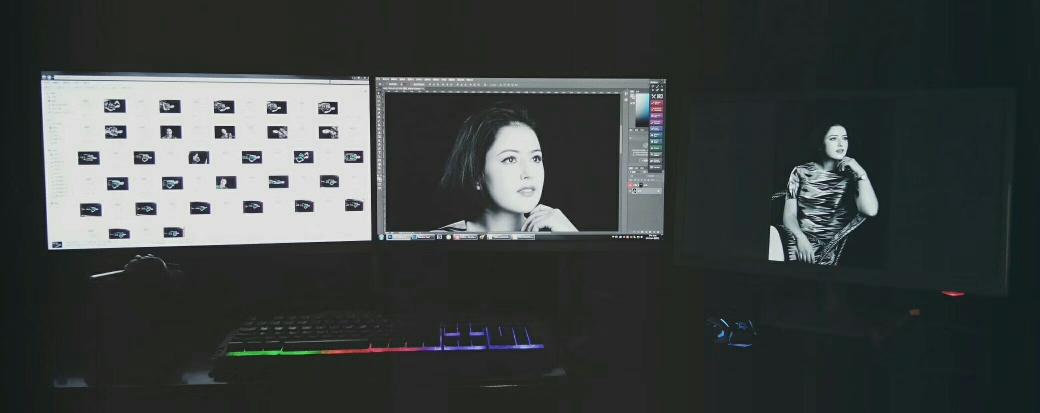Toggle the red-highlighted layer visibility eye
The height and width of the screenshot is (413, 1040).
pos(631,185)
